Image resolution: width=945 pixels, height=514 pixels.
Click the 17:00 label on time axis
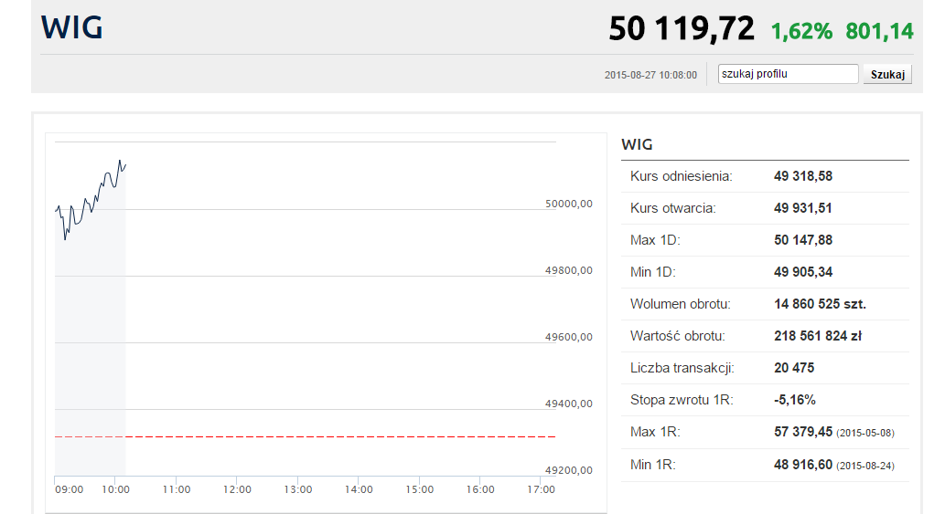541,489
